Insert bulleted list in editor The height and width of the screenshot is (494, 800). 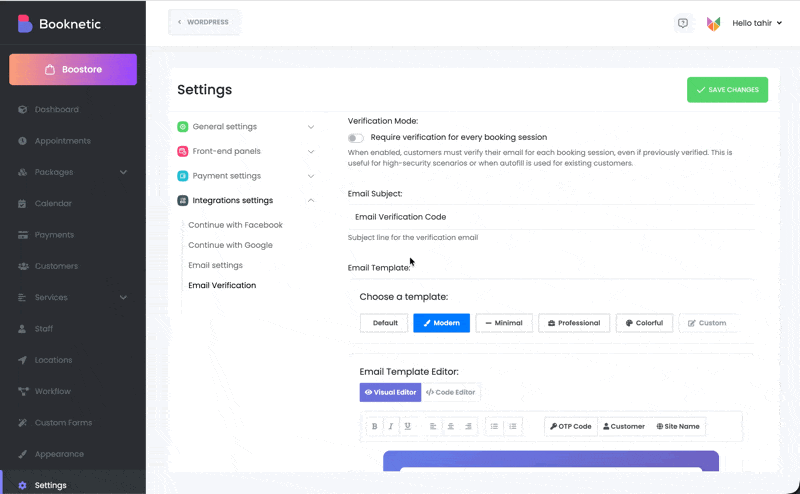click(495, 426)
